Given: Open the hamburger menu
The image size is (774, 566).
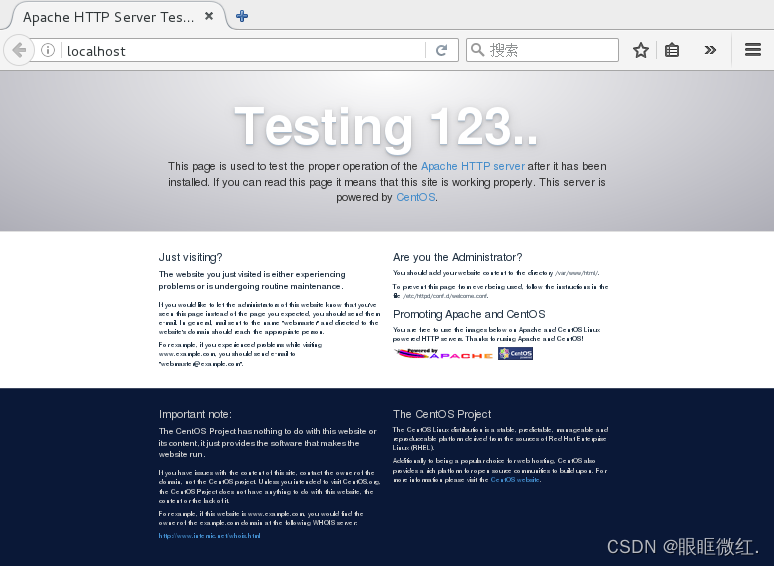Looking at the screenshot, I should pos(752,50).
